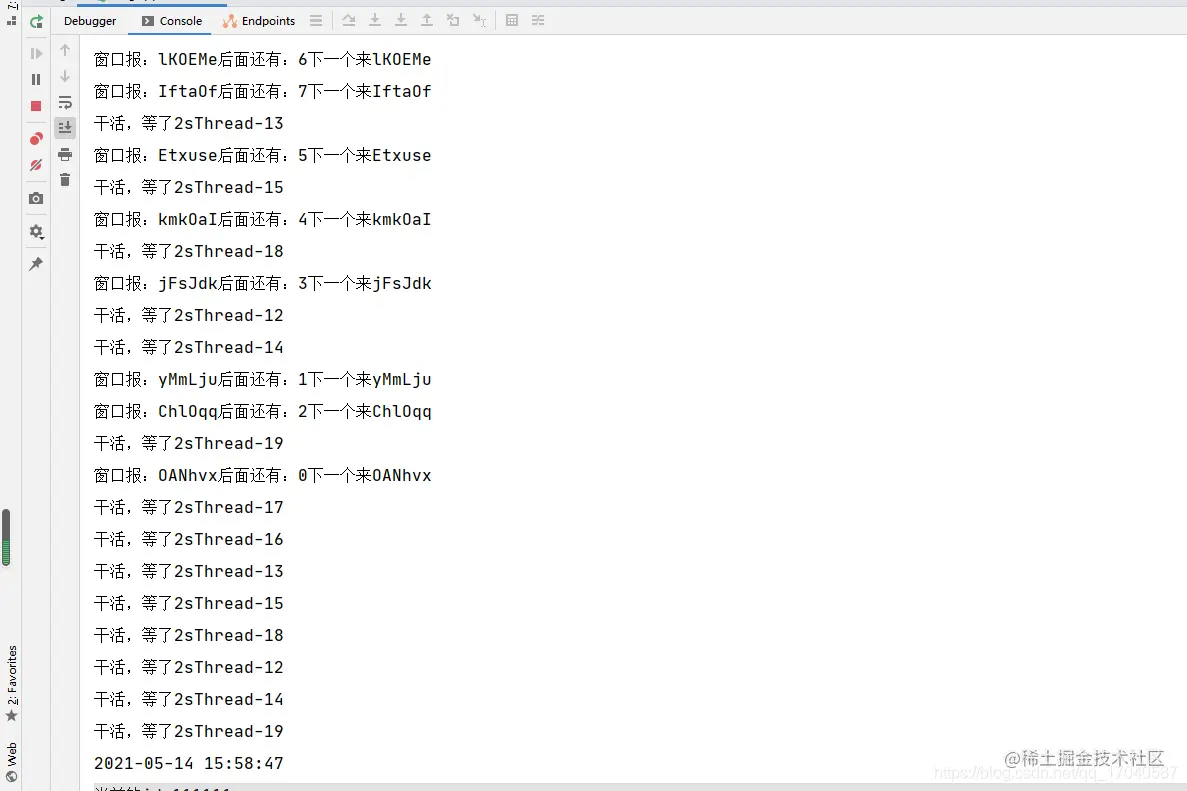The image size is (1187, 791).
Task: Click the Down the stack trace arrow
Action: [65, 76]
